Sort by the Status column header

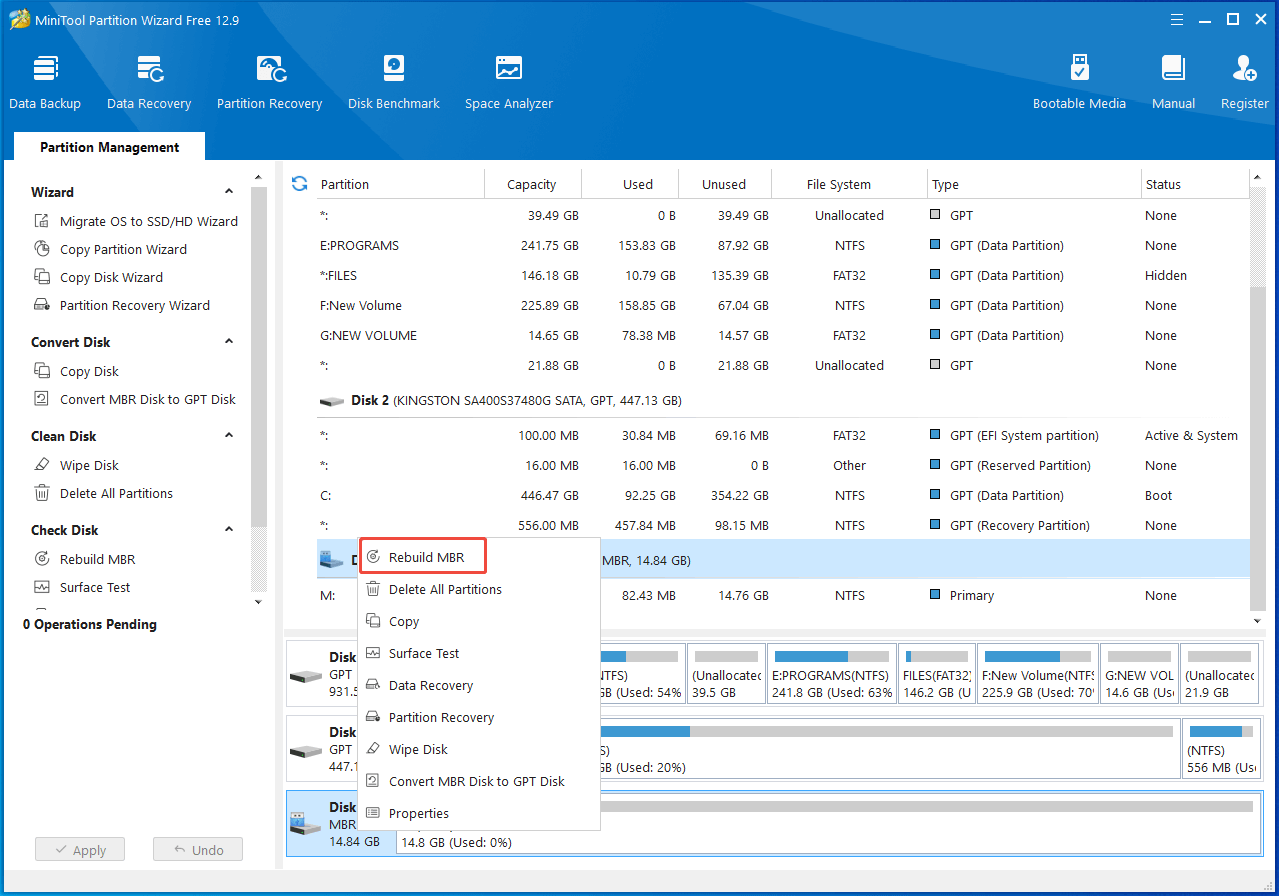tap(1195, 184)
